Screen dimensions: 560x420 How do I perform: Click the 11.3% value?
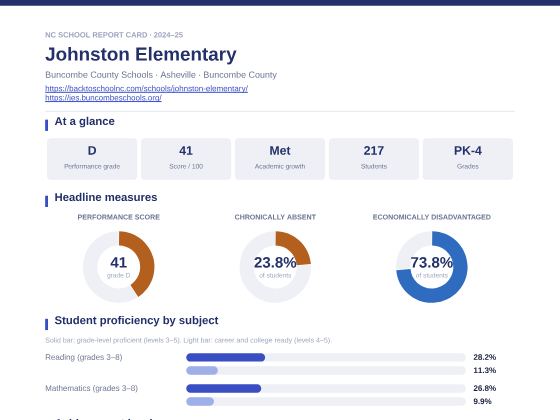point(485,370)
